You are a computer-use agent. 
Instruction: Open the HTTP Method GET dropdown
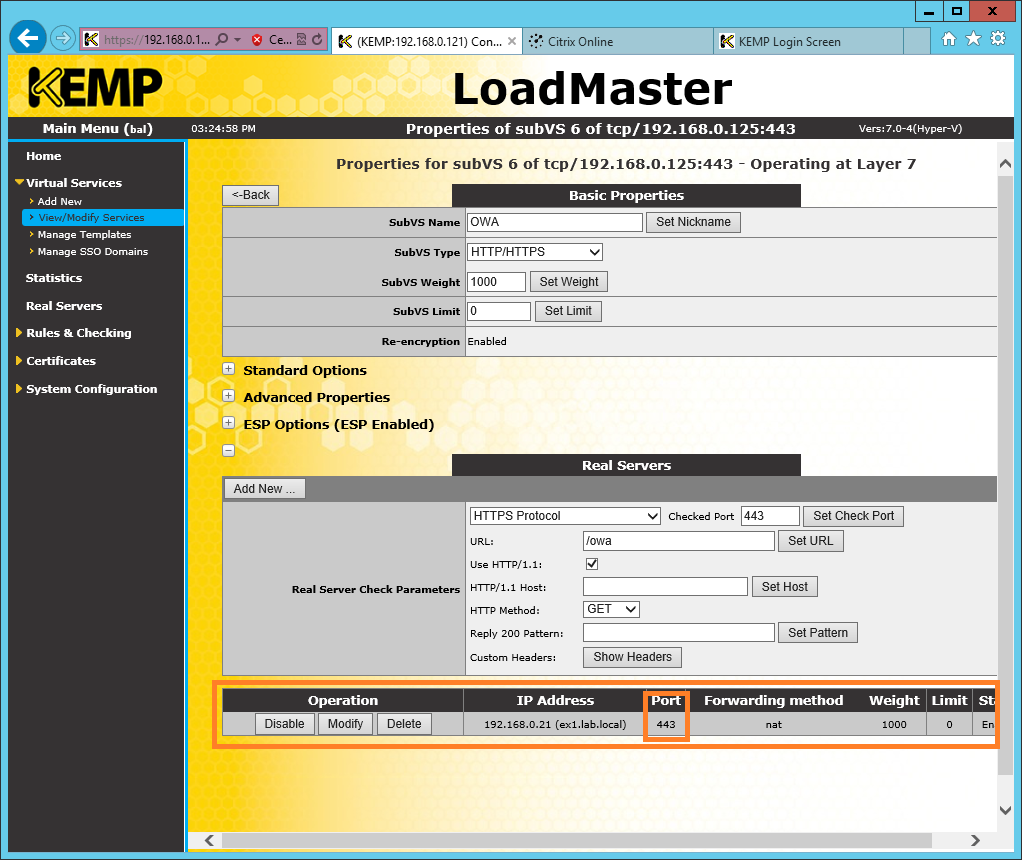(x=611, y=609)
